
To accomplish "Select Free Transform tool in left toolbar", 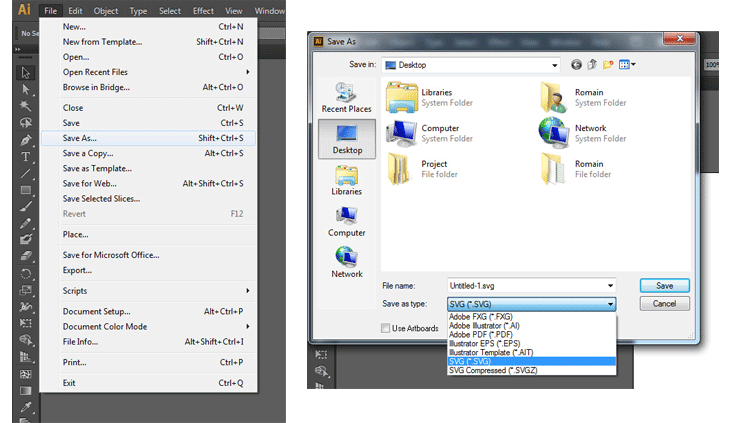I will (25, 323).
